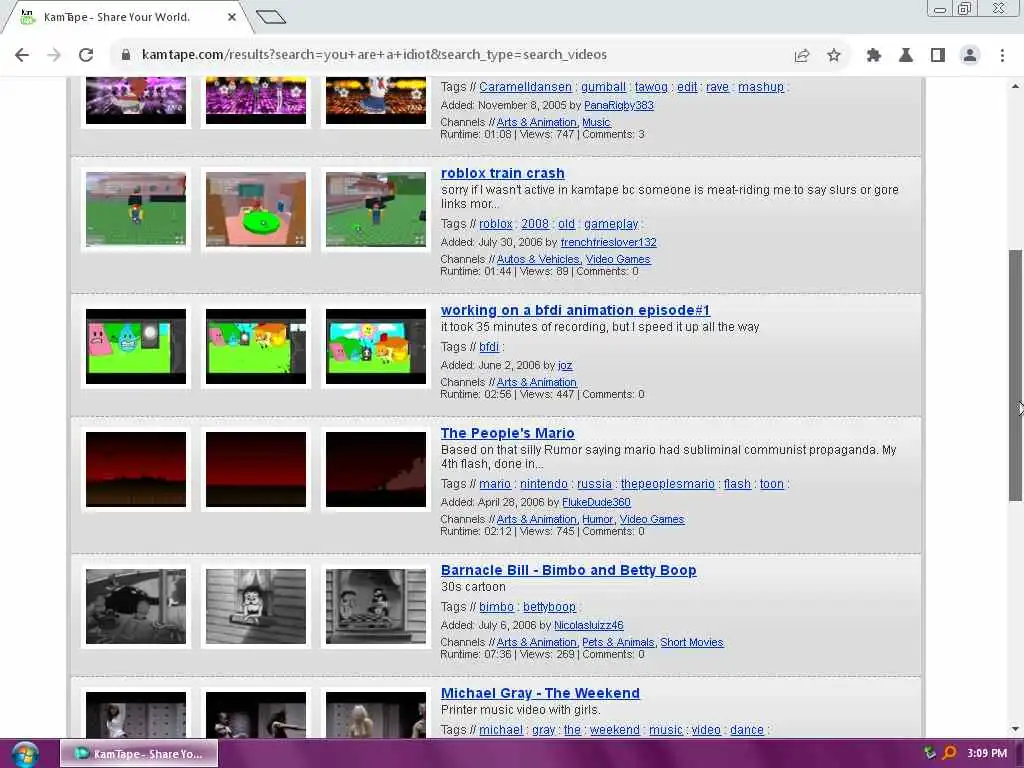1024x768 pixels.
Task: Click the thepeoplesmario tag
Action: tap(667, 484)
